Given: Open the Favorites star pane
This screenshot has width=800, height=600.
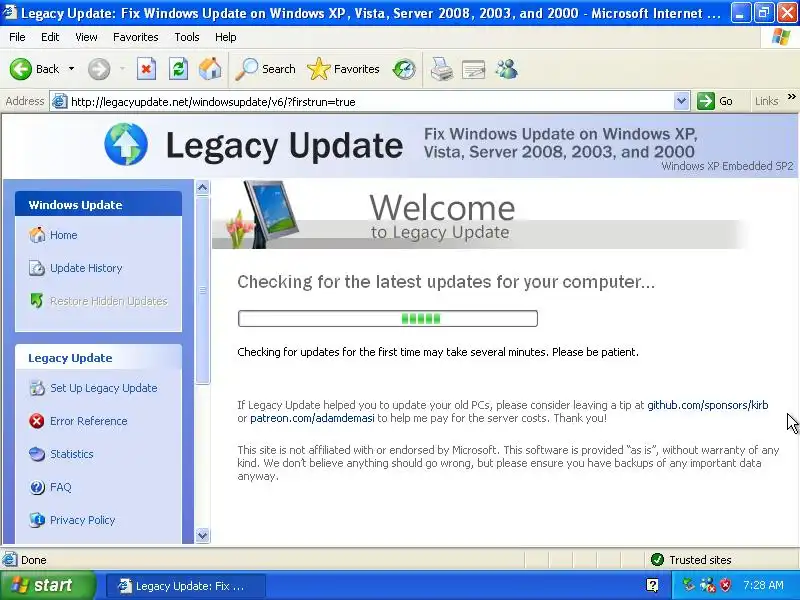Looking at the screenshot, I should (343, 69).
